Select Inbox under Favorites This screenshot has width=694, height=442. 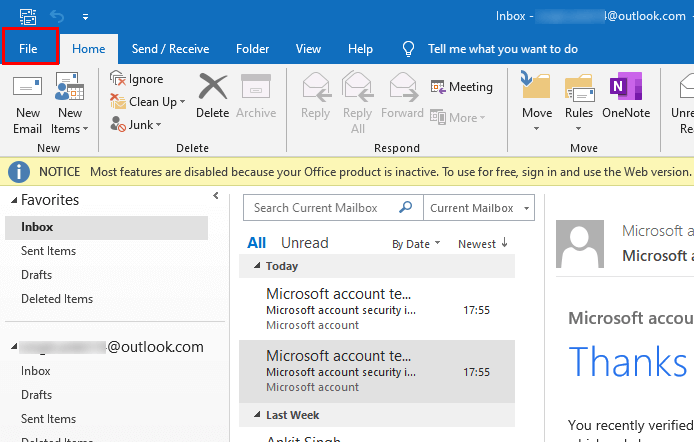coord(106,227)
